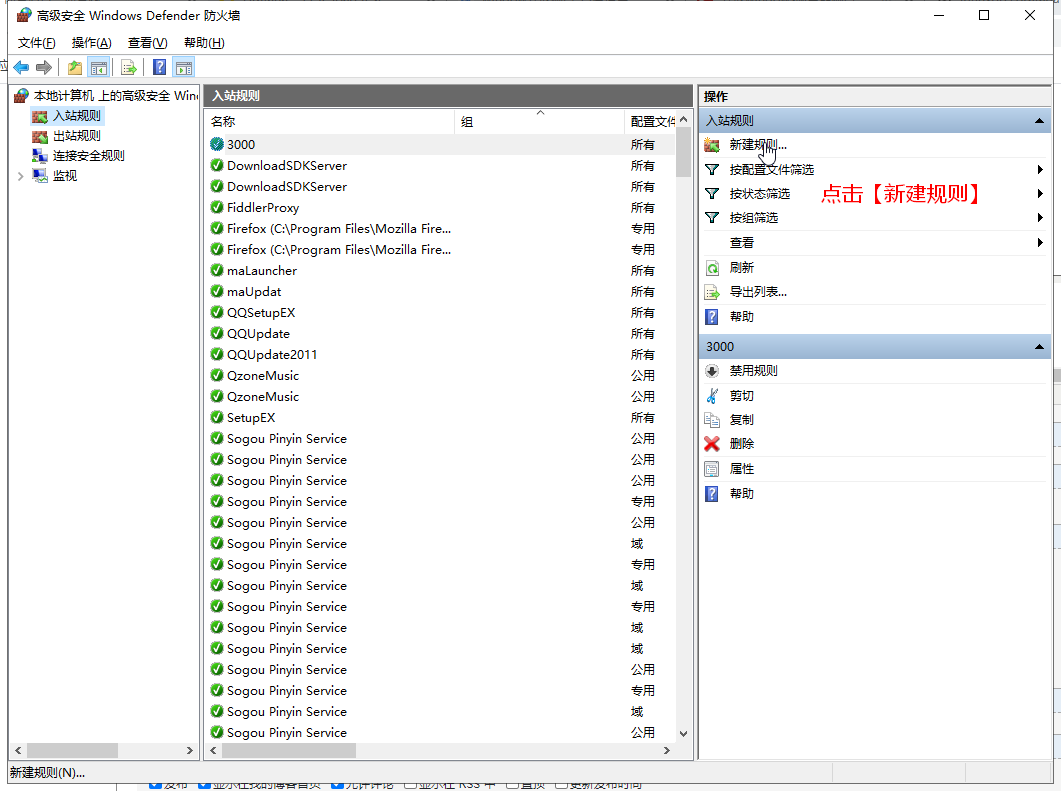Click 禁用规则 in the actions pane

pos(753,371)
